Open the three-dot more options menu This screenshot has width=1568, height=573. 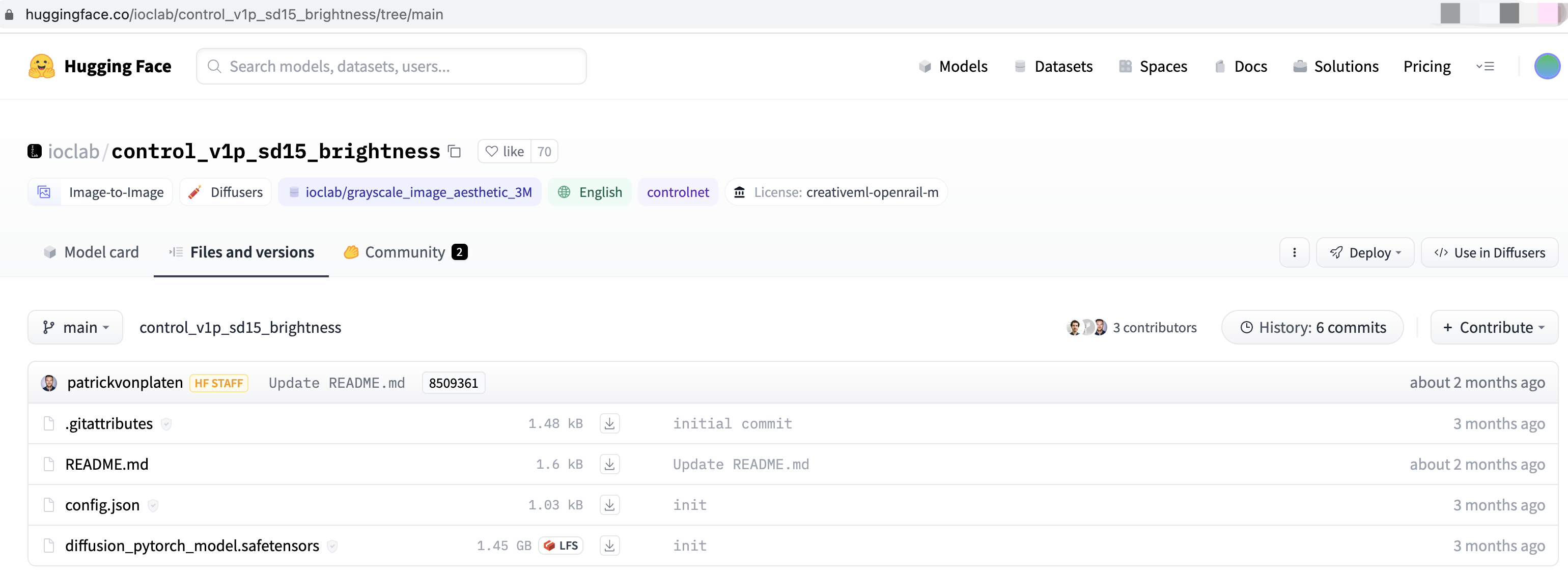point(1294,252)
